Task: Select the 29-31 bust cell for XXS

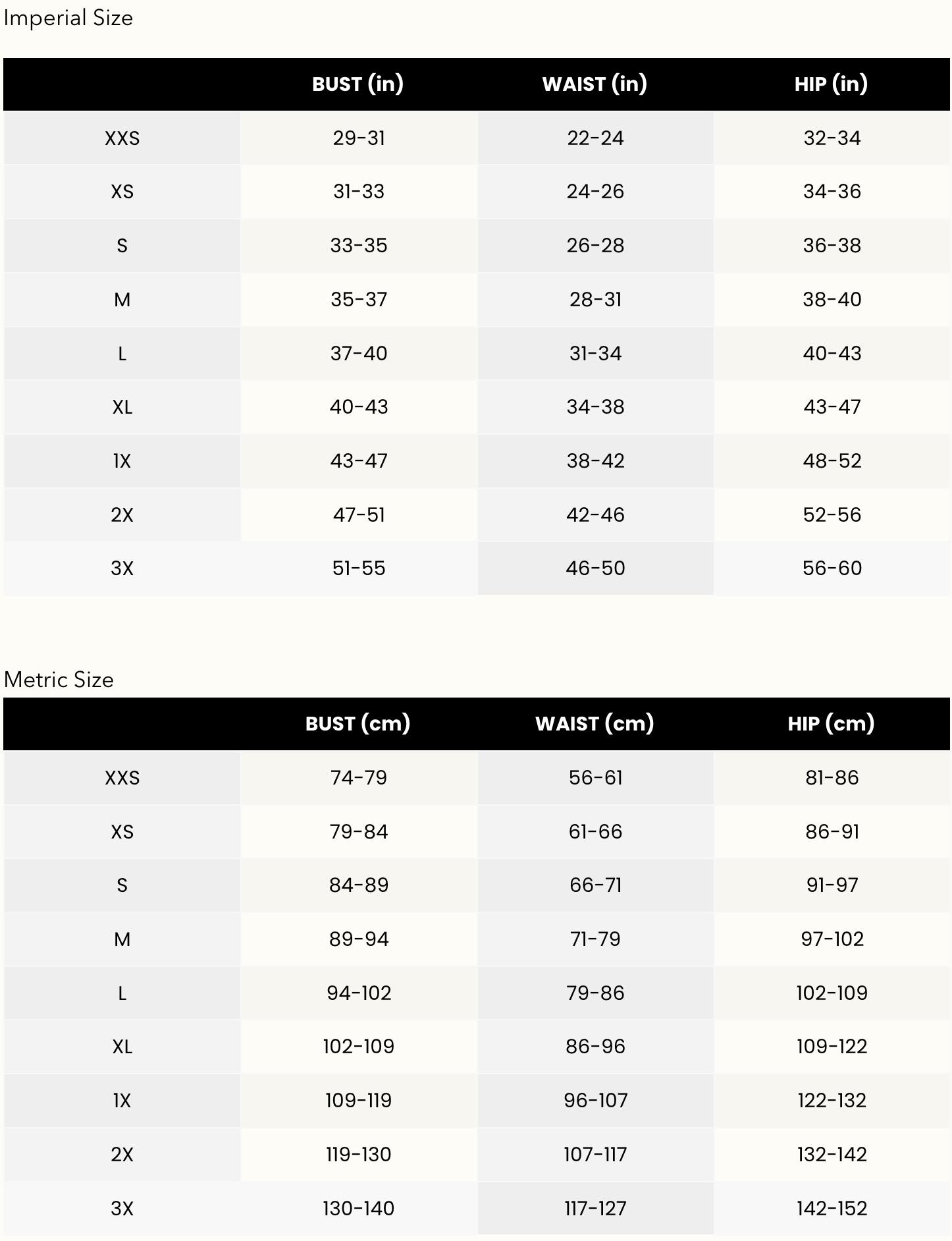Action: [x=359, y=138]
